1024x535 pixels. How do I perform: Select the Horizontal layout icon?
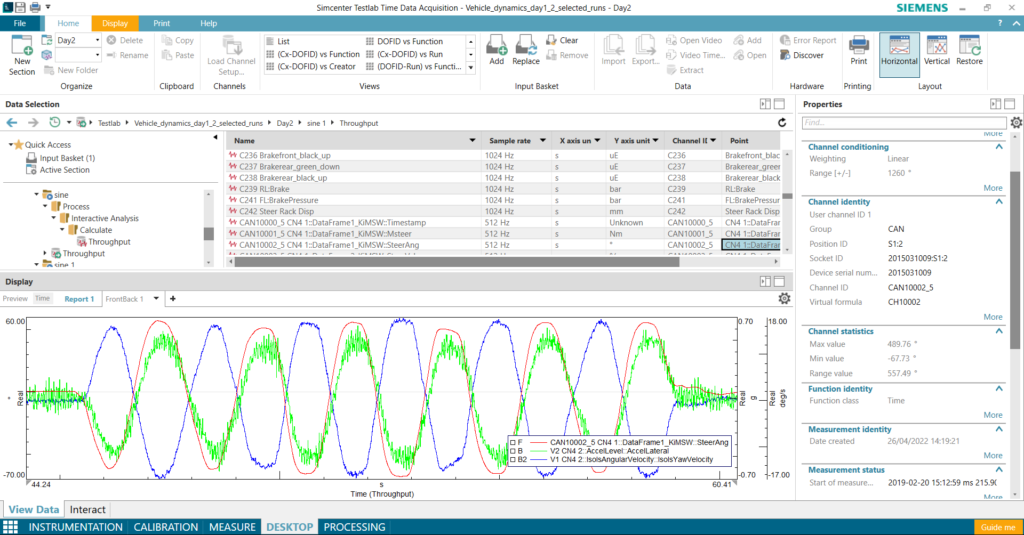(899, 46)
